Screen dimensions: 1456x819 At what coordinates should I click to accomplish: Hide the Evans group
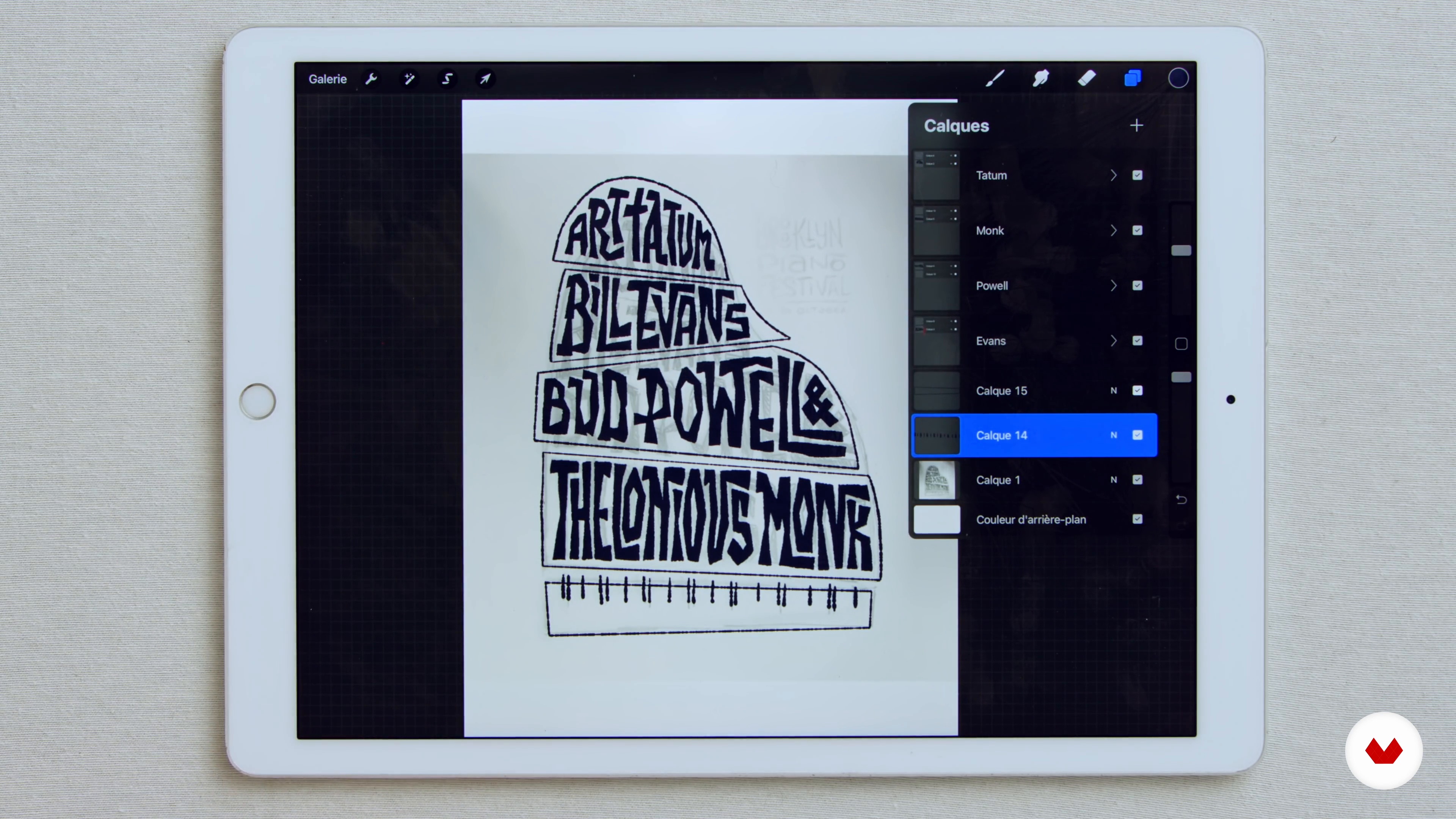[1137, 341]
